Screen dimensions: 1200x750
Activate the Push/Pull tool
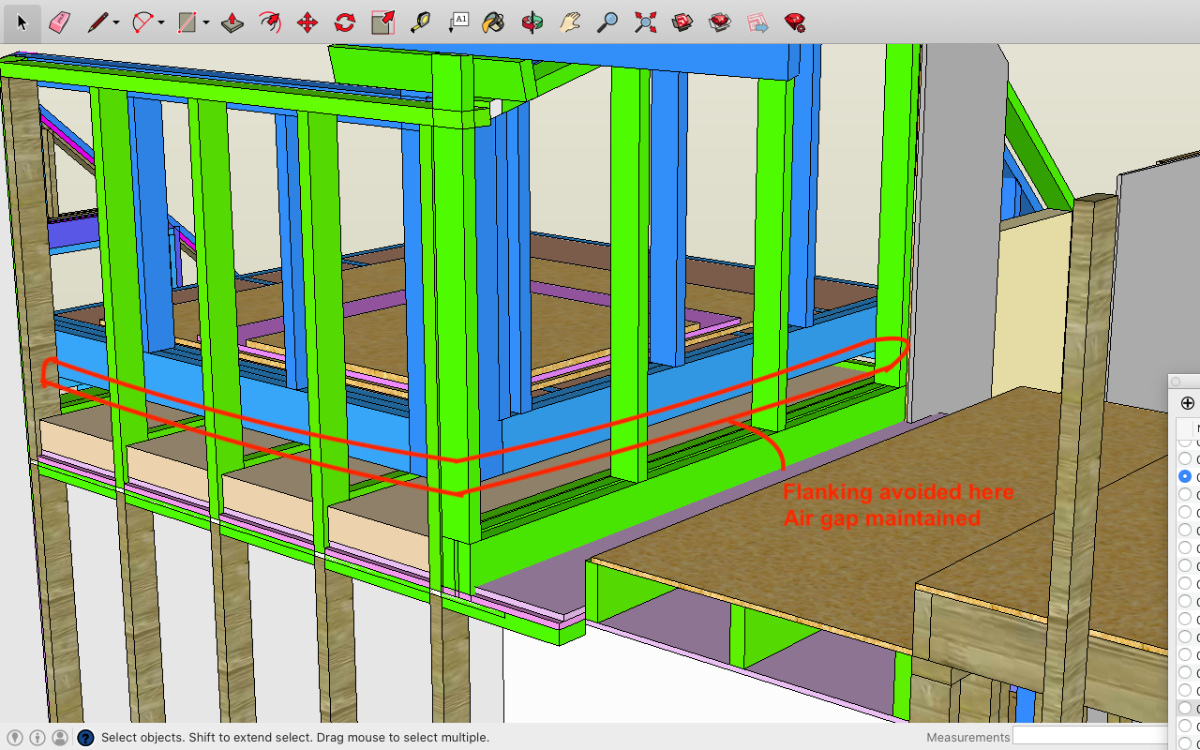point(231,22)
